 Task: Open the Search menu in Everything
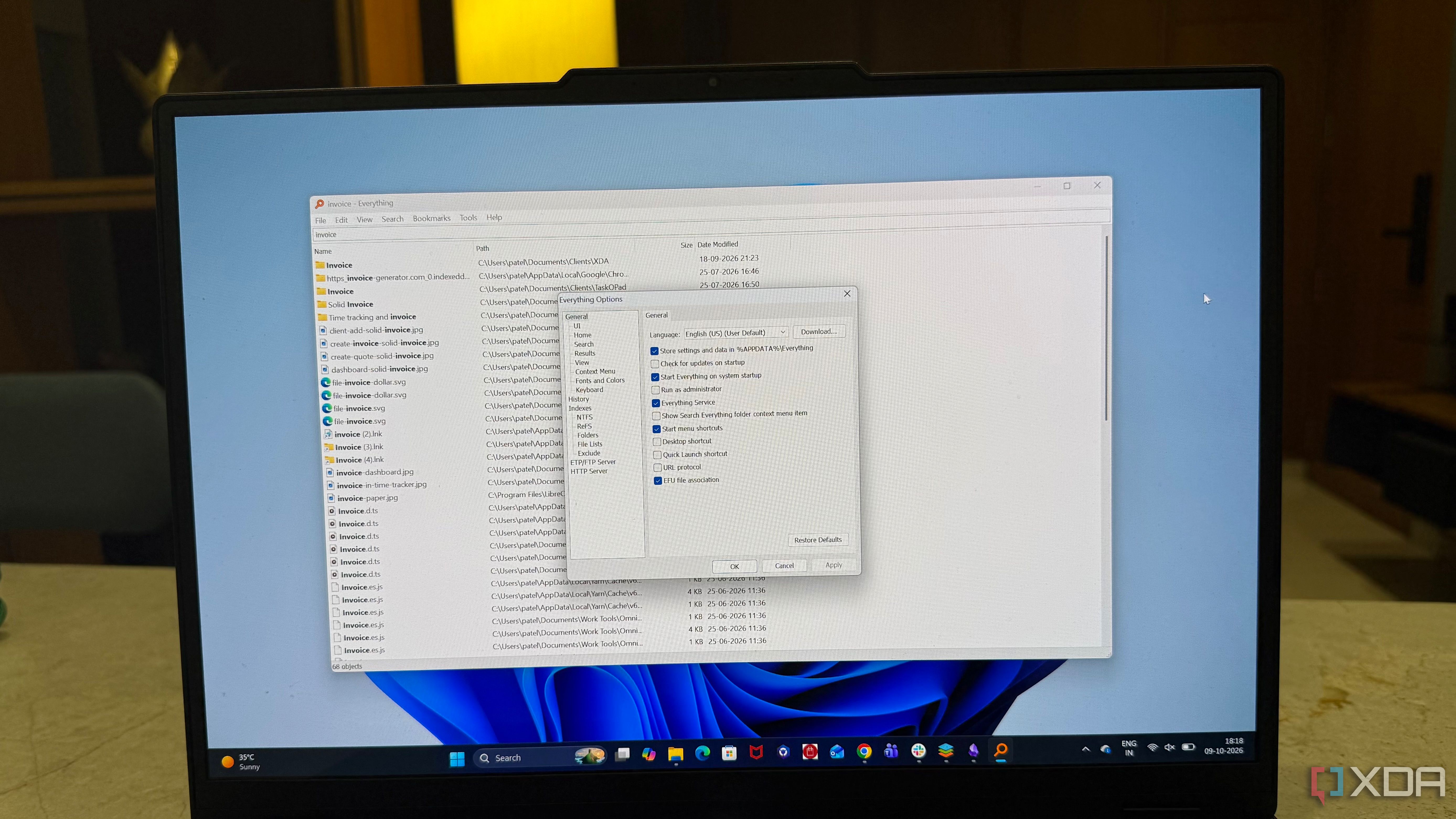click(x=392, y=219)
